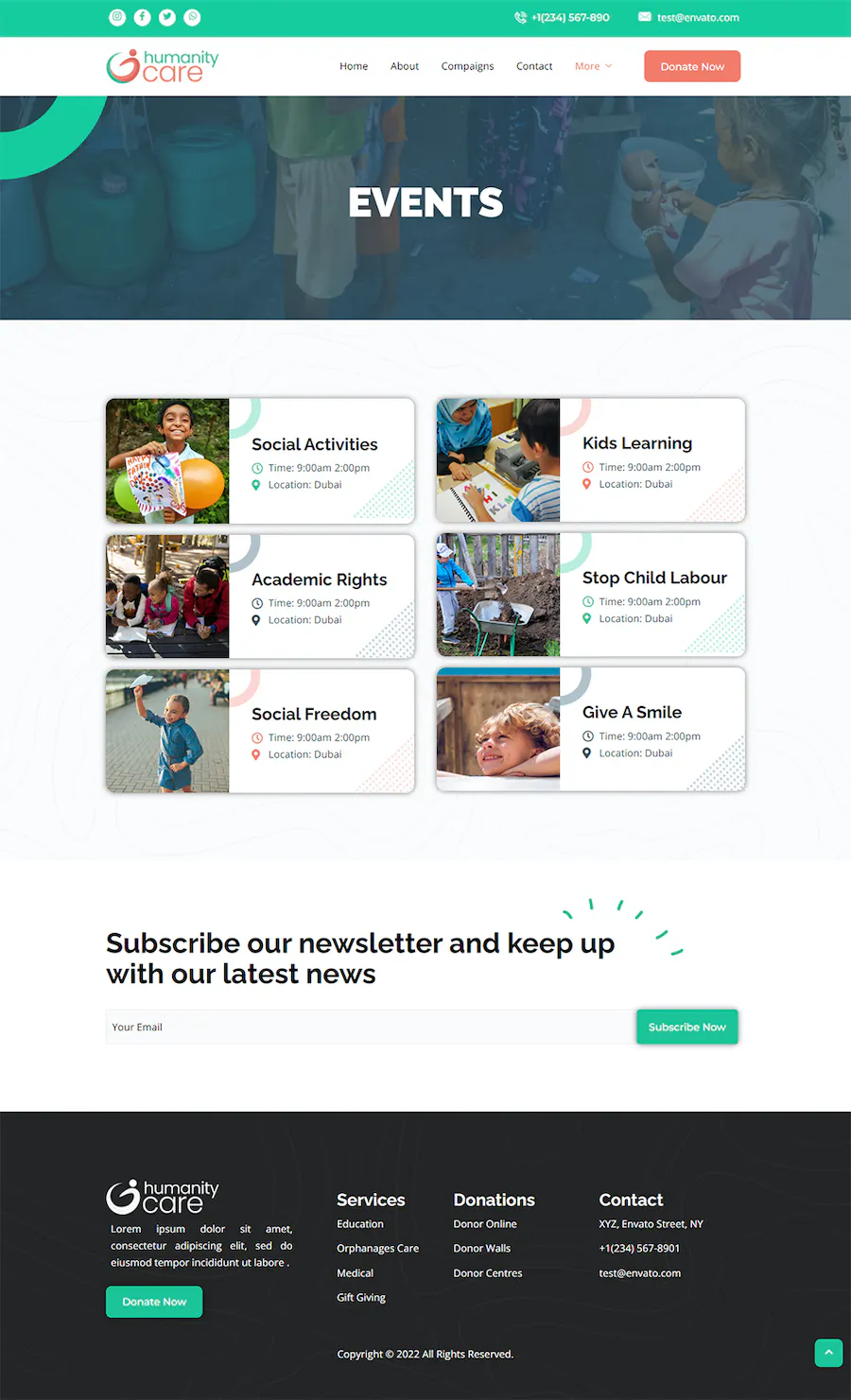The width and height of the screenshot is (851, 1400).
Task: Open the Compaigns menu item
Action: (x=467, y=66)
